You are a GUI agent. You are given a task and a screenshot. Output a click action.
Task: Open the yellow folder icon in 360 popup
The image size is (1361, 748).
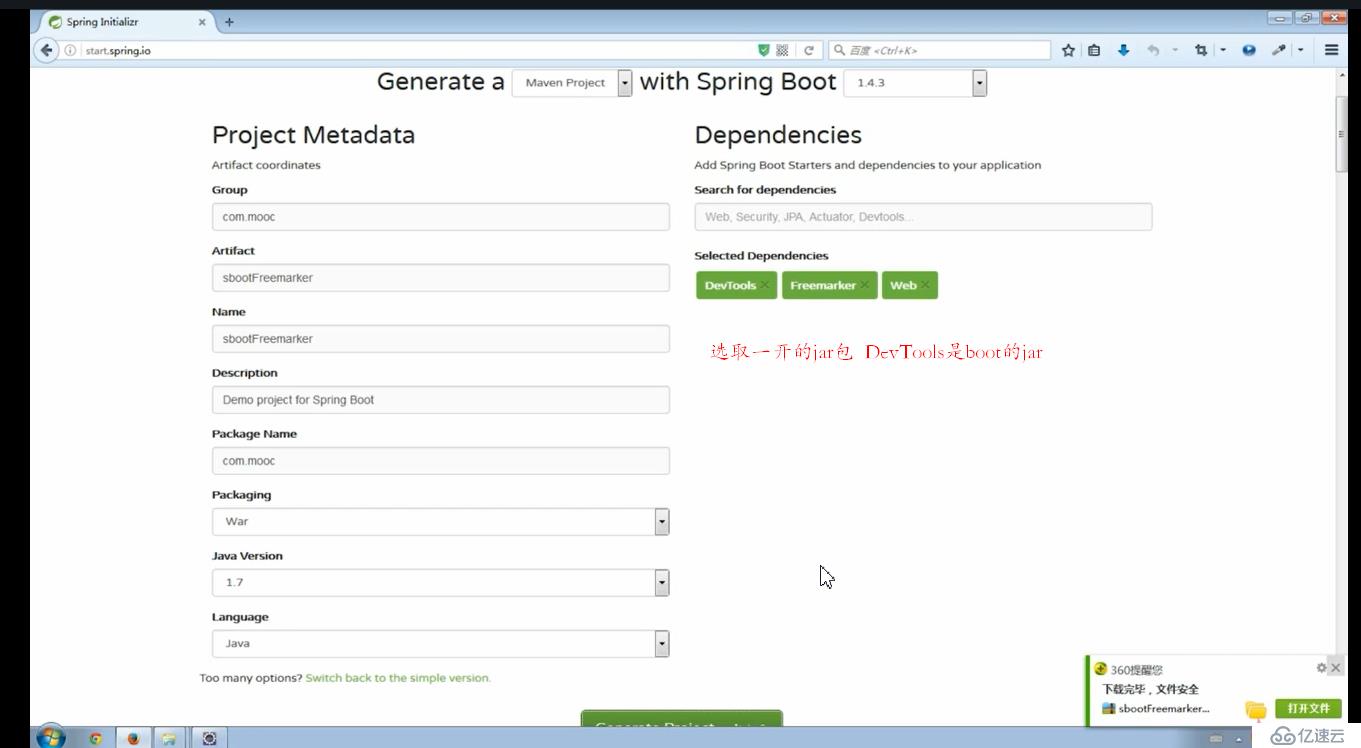[x=1256, y=710]
